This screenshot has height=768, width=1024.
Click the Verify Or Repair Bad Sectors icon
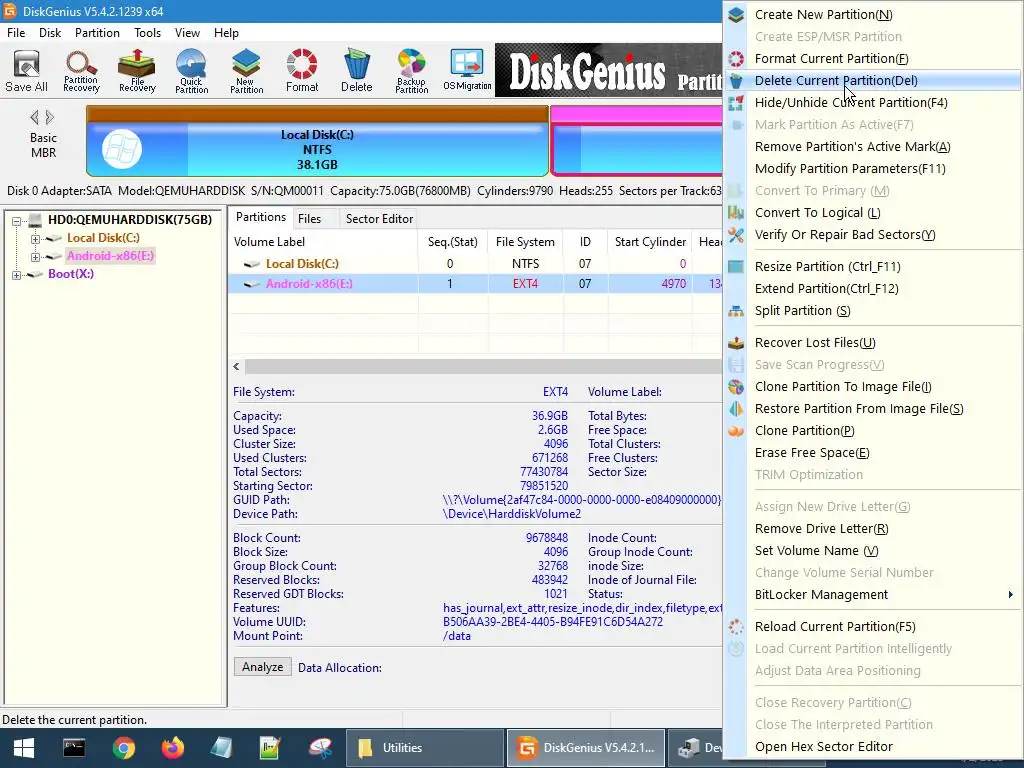point(736,235)
